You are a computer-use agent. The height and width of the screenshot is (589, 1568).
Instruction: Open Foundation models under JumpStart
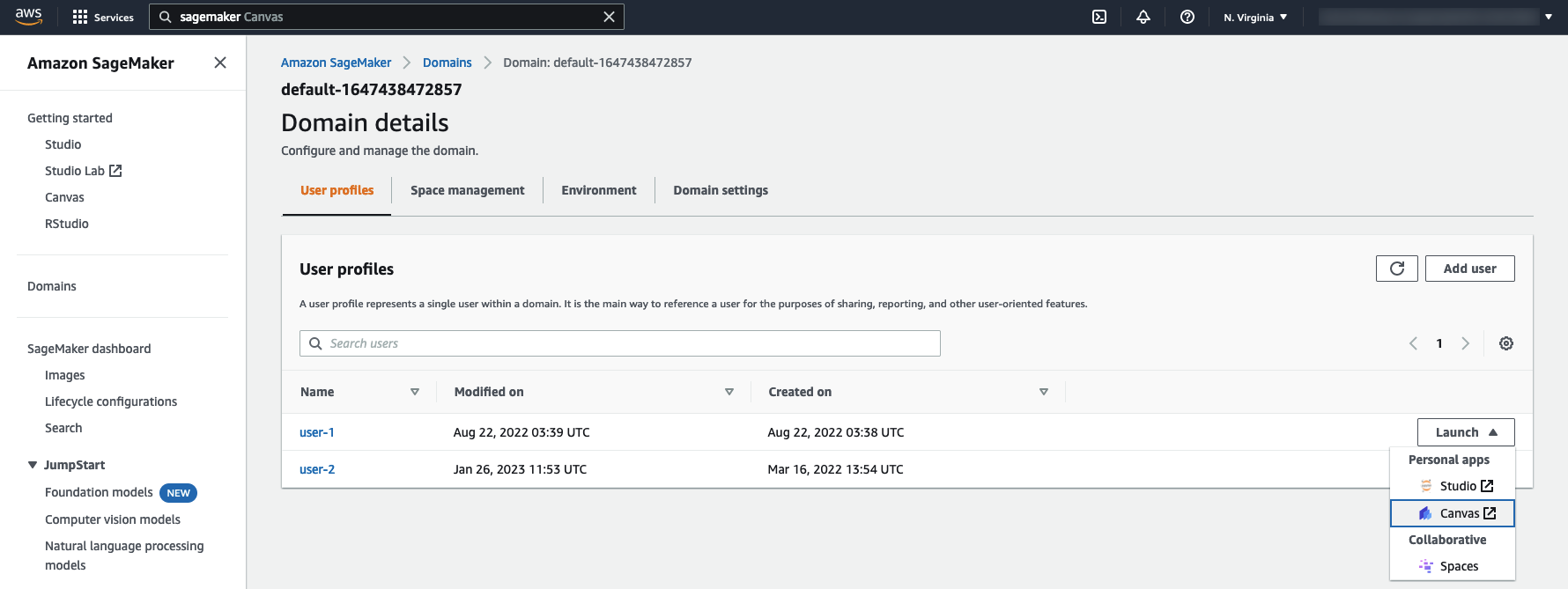(x=99, y=492)
